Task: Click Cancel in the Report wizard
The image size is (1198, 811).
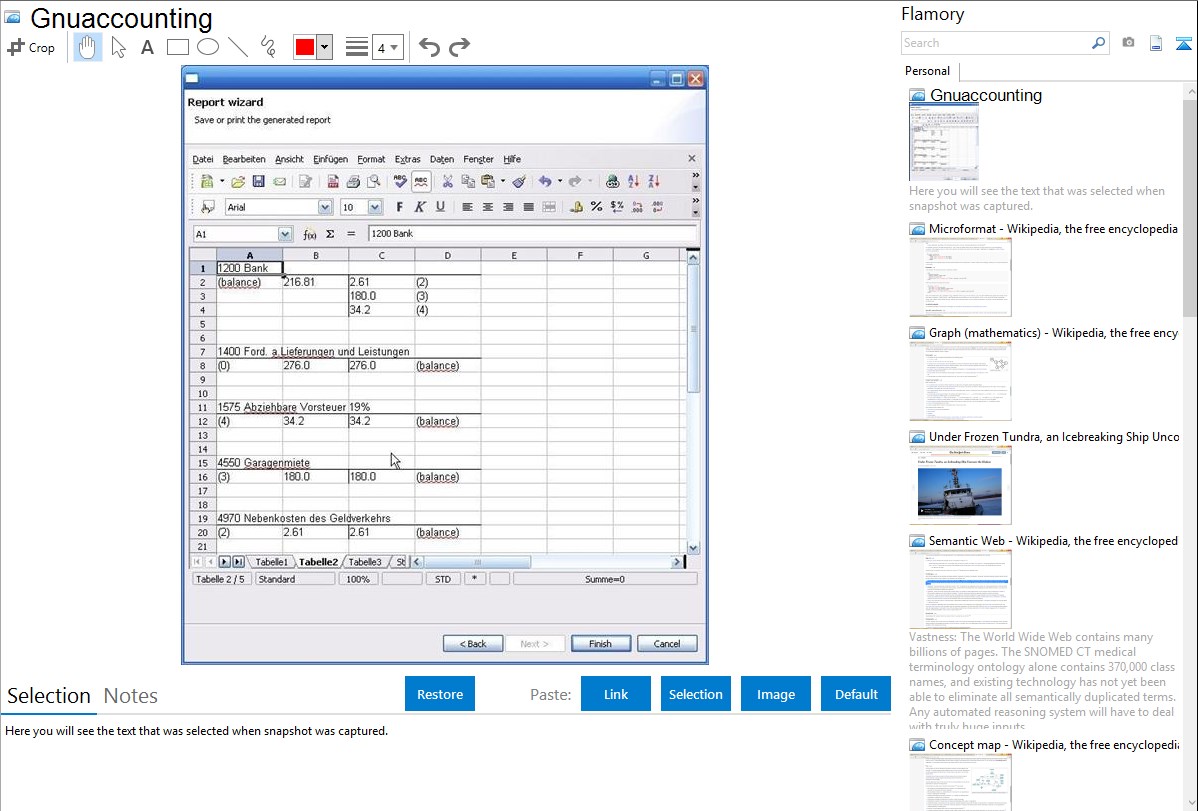Action: 667,644
